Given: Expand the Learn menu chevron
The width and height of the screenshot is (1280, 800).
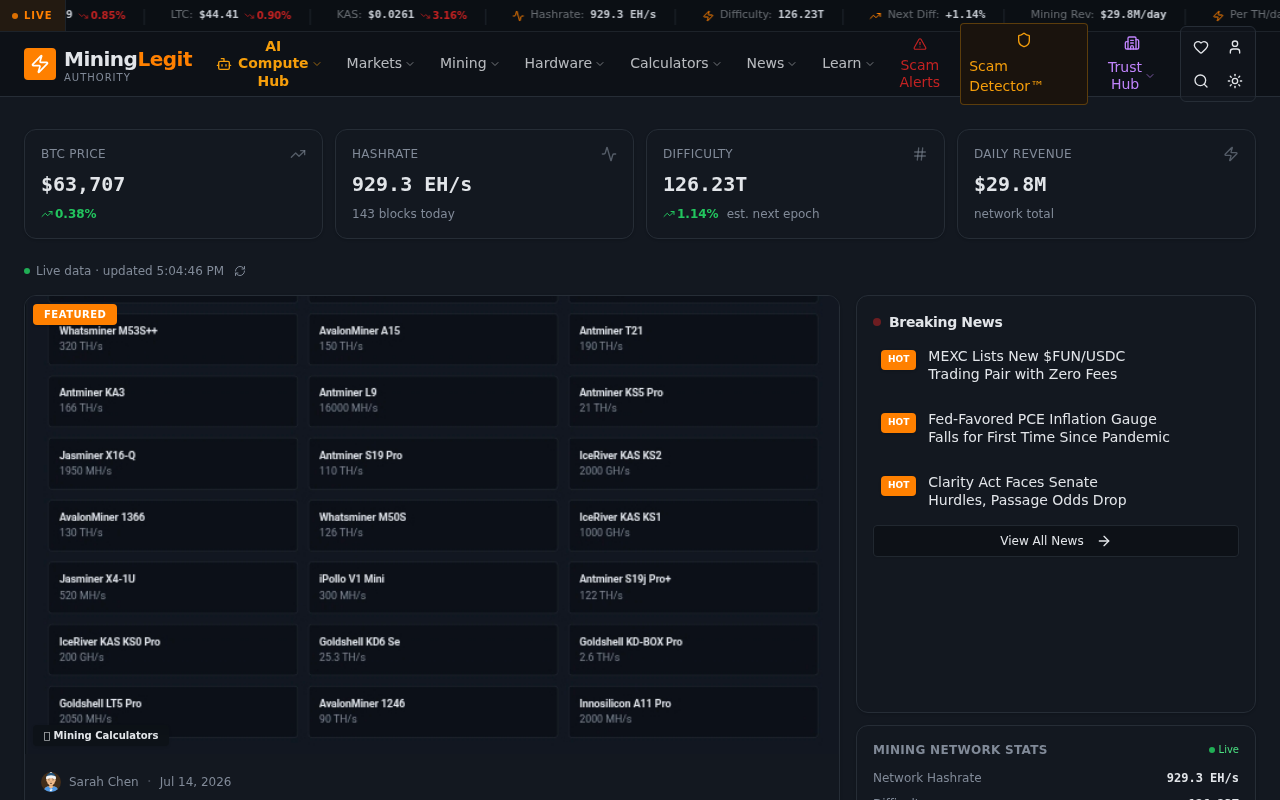Looking at the screenshot, I should pyautogui.click(x=870, y=64).
